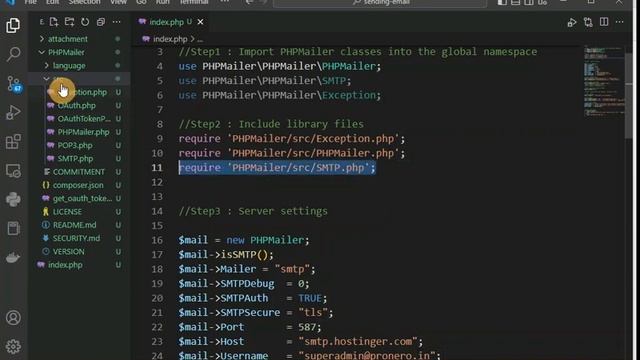Click the Port value 587
This screenshot has height=360, width=640.
(307, 327)
